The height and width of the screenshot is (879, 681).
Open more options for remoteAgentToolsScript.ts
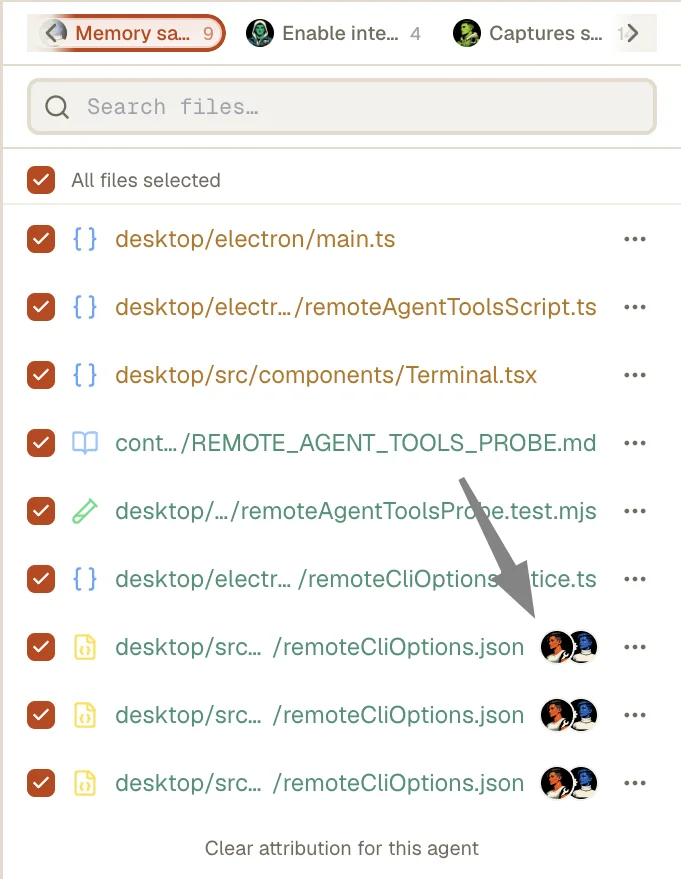click(x=634, y=307)
